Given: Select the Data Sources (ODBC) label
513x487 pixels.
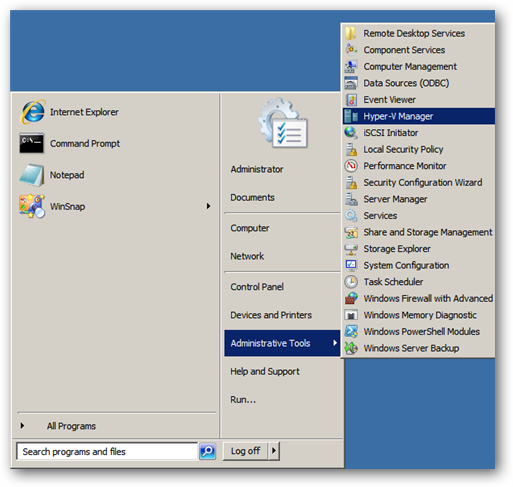Looking at the screenshot, I should click(406, 83).
